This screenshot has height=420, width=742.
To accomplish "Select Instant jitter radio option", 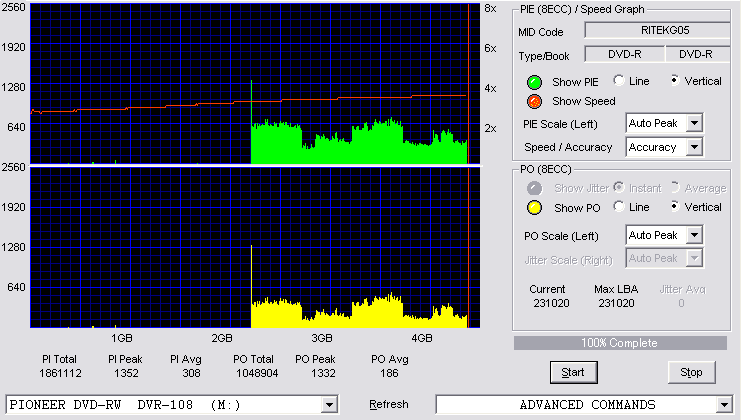I will 619,187.
